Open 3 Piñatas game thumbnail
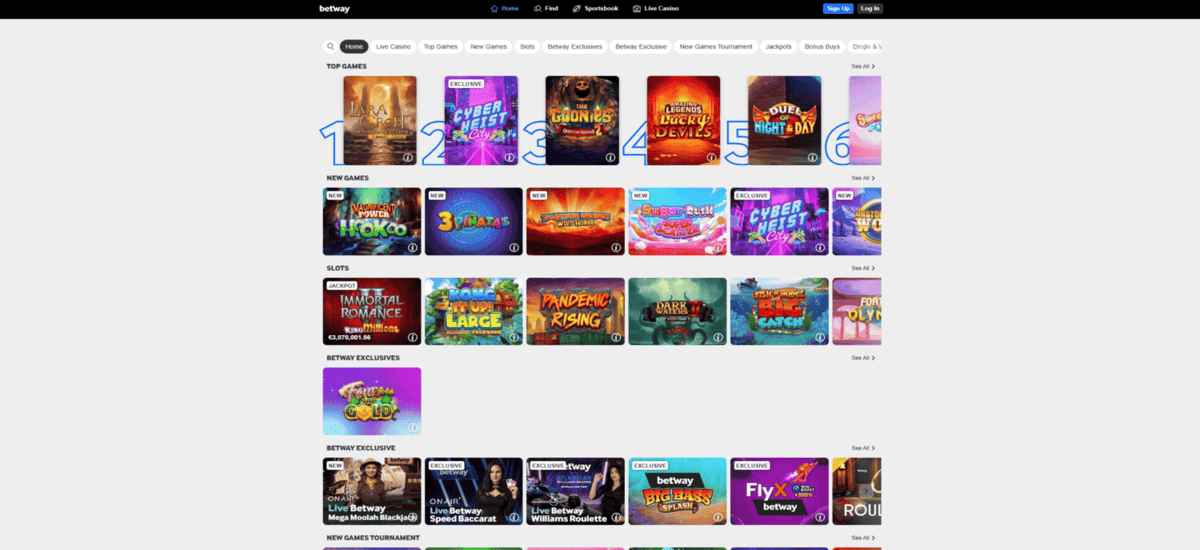Viewport: 1200px width, 550px height. 474,221
